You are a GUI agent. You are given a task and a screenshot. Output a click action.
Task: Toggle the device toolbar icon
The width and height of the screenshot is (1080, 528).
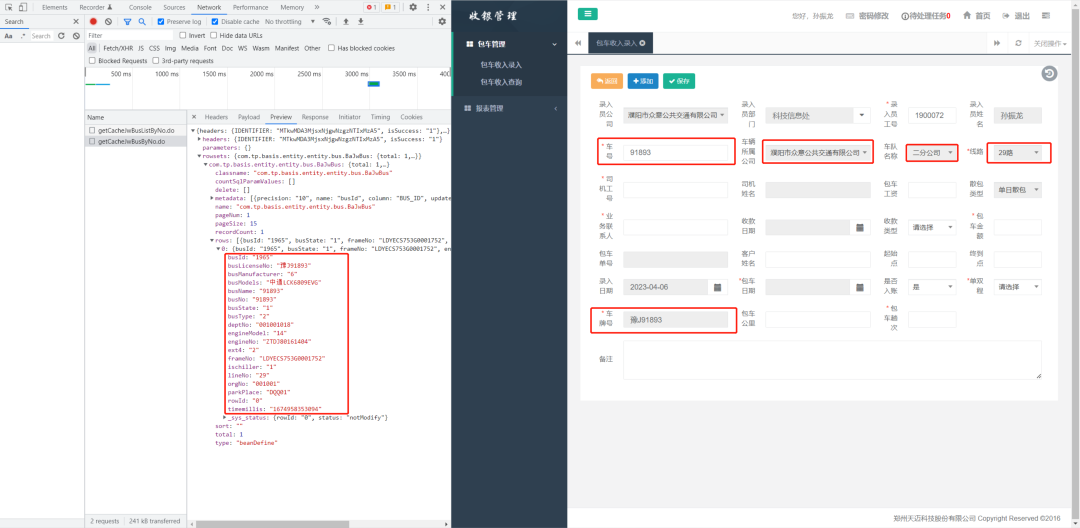(x=23, y=7)
